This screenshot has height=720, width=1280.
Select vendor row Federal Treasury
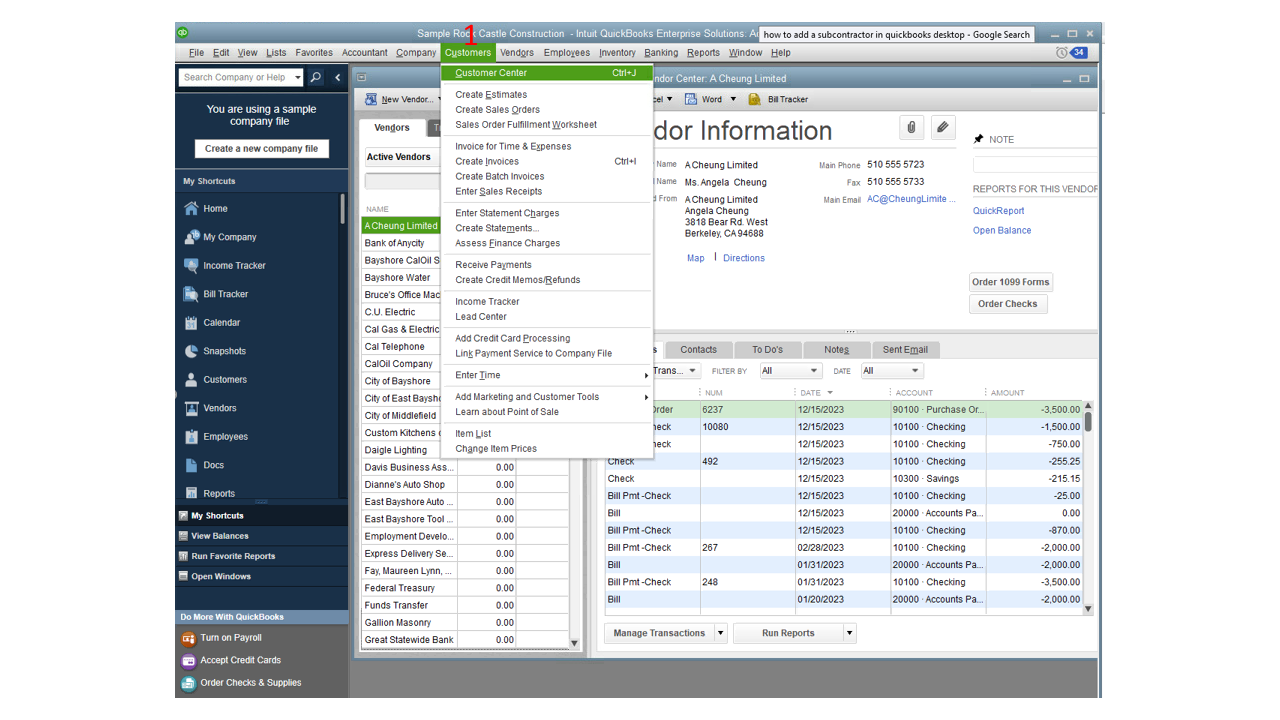465,588
